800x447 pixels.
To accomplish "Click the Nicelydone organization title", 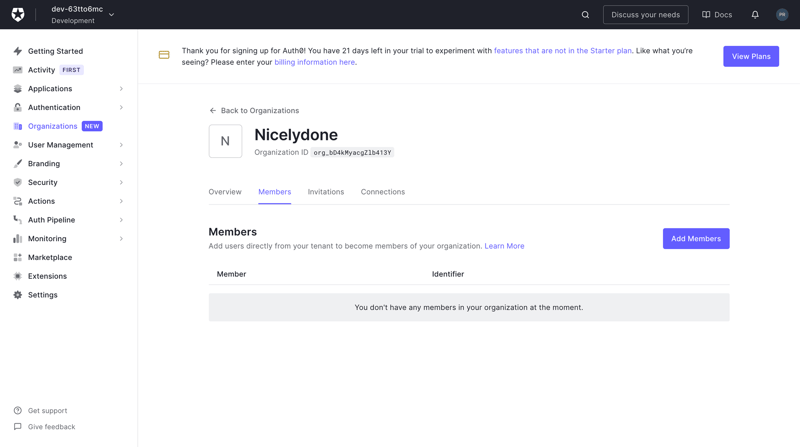I will [296, 135].
